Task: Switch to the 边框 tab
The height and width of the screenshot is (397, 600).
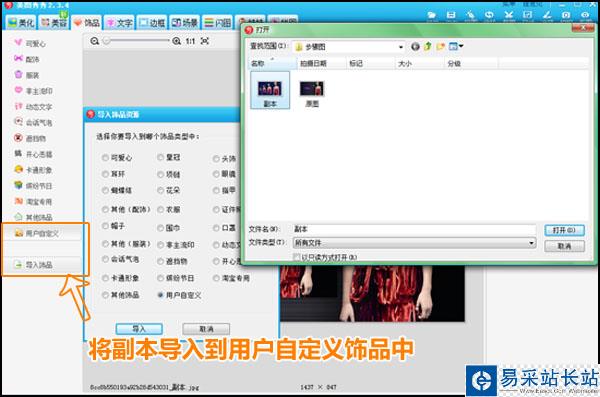Action: [152, 23]
